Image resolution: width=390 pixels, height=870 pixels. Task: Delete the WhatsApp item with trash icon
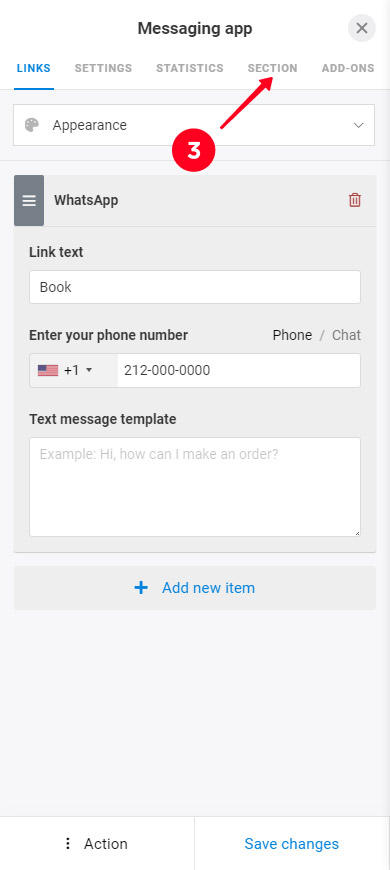tap(354, 200)
